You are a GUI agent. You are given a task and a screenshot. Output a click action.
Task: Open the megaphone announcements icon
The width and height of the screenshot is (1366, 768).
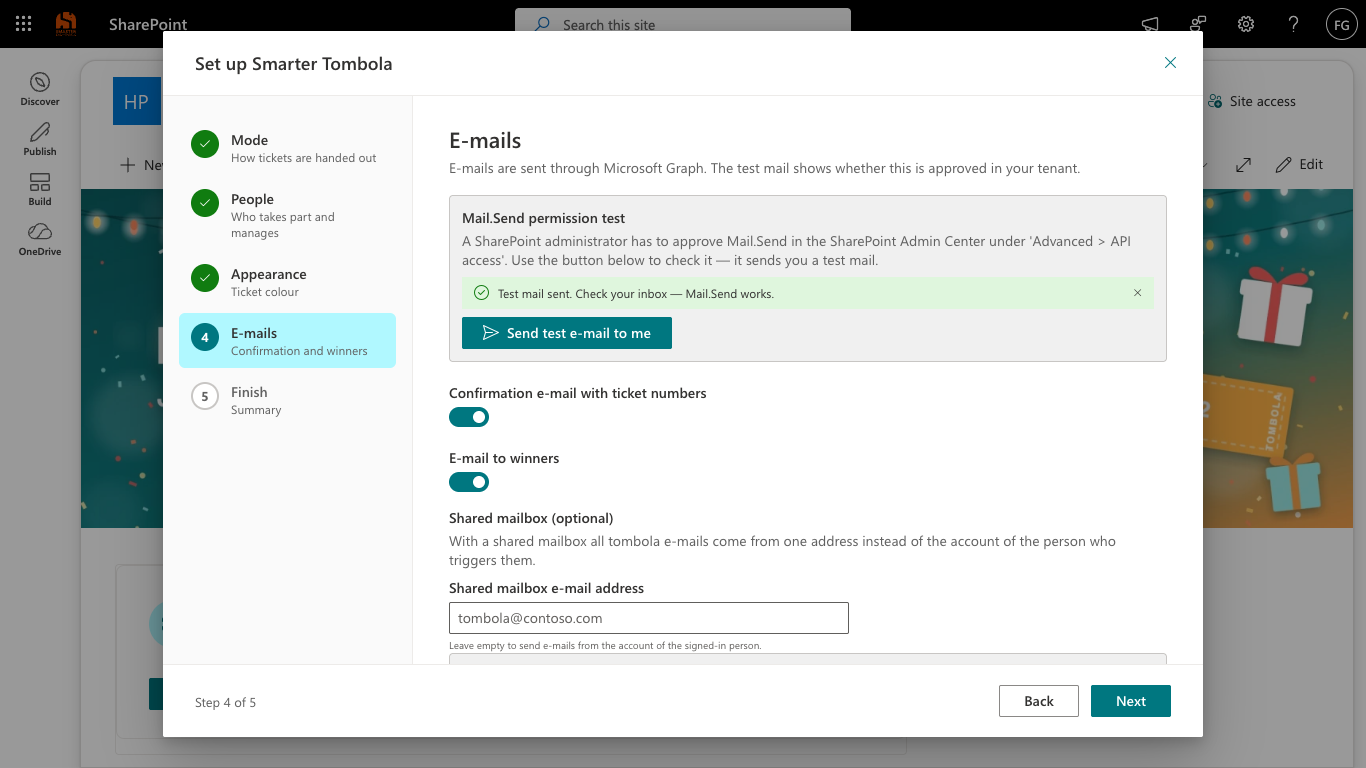pyautogui.click(x=1150, y=24)
